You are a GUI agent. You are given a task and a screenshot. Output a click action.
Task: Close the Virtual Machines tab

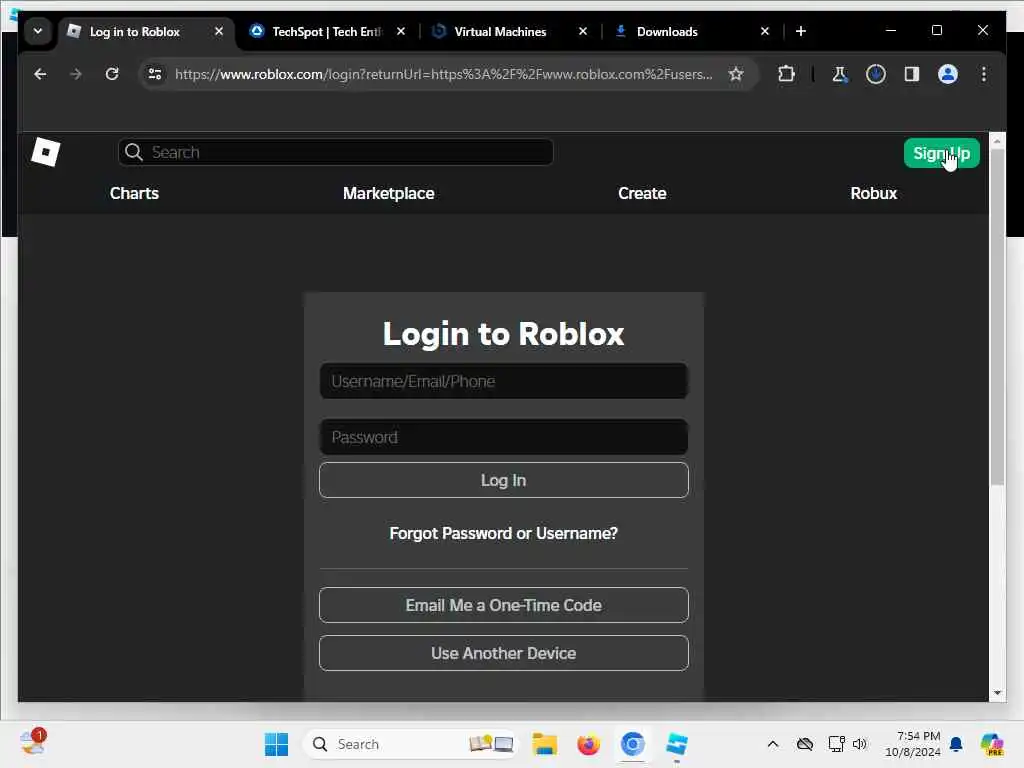pyautogui.click(x=583, y=31)
